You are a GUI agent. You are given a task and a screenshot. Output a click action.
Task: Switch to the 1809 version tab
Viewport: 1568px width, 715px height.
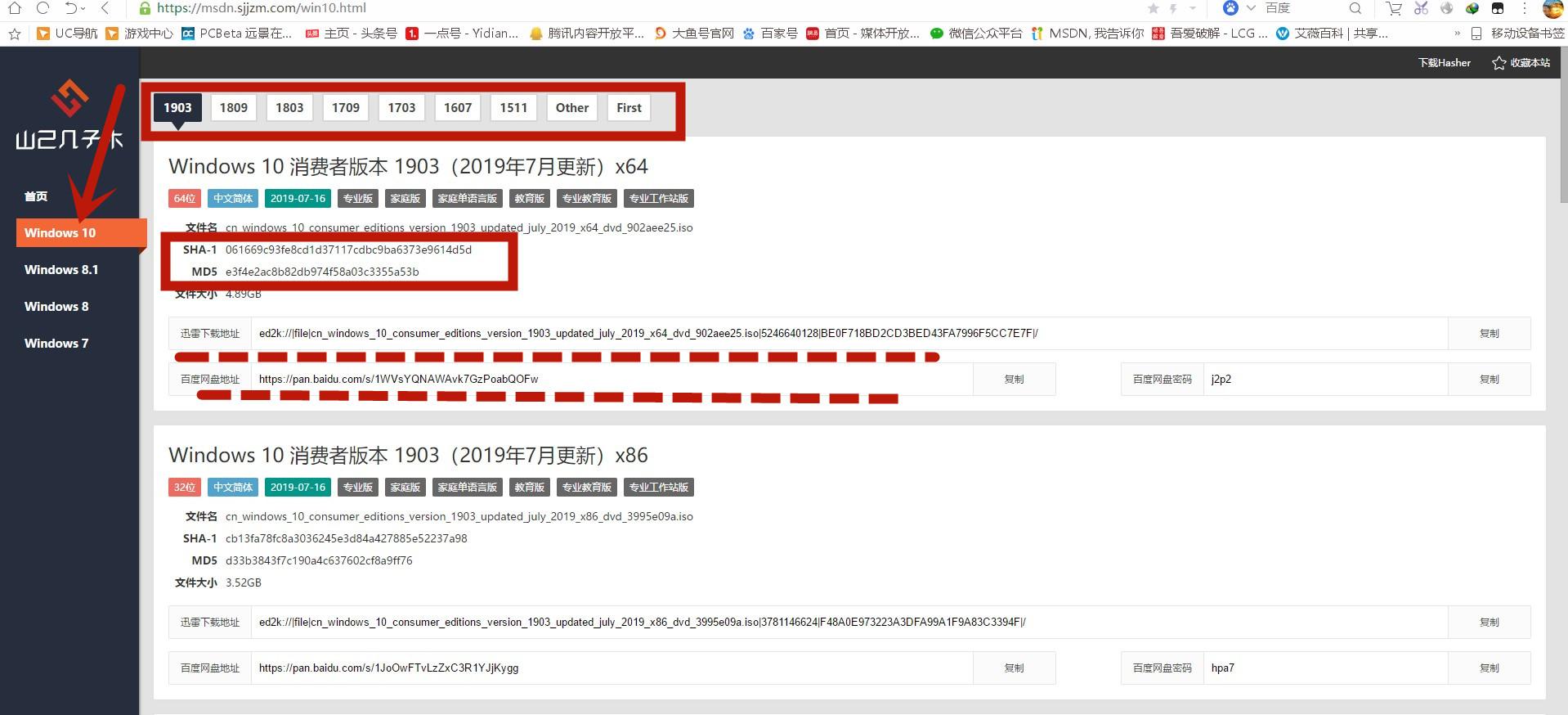234,108
